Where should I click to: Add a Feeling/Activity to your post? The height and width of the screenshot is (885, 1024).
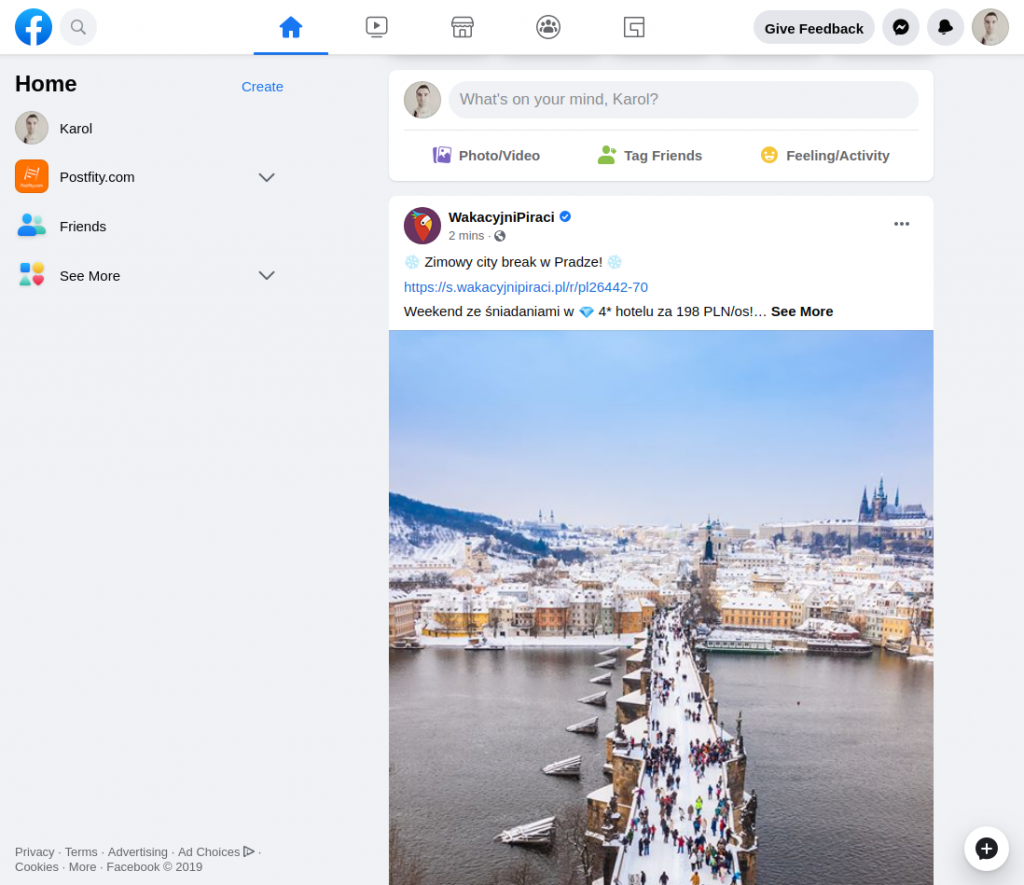[825, 155]
